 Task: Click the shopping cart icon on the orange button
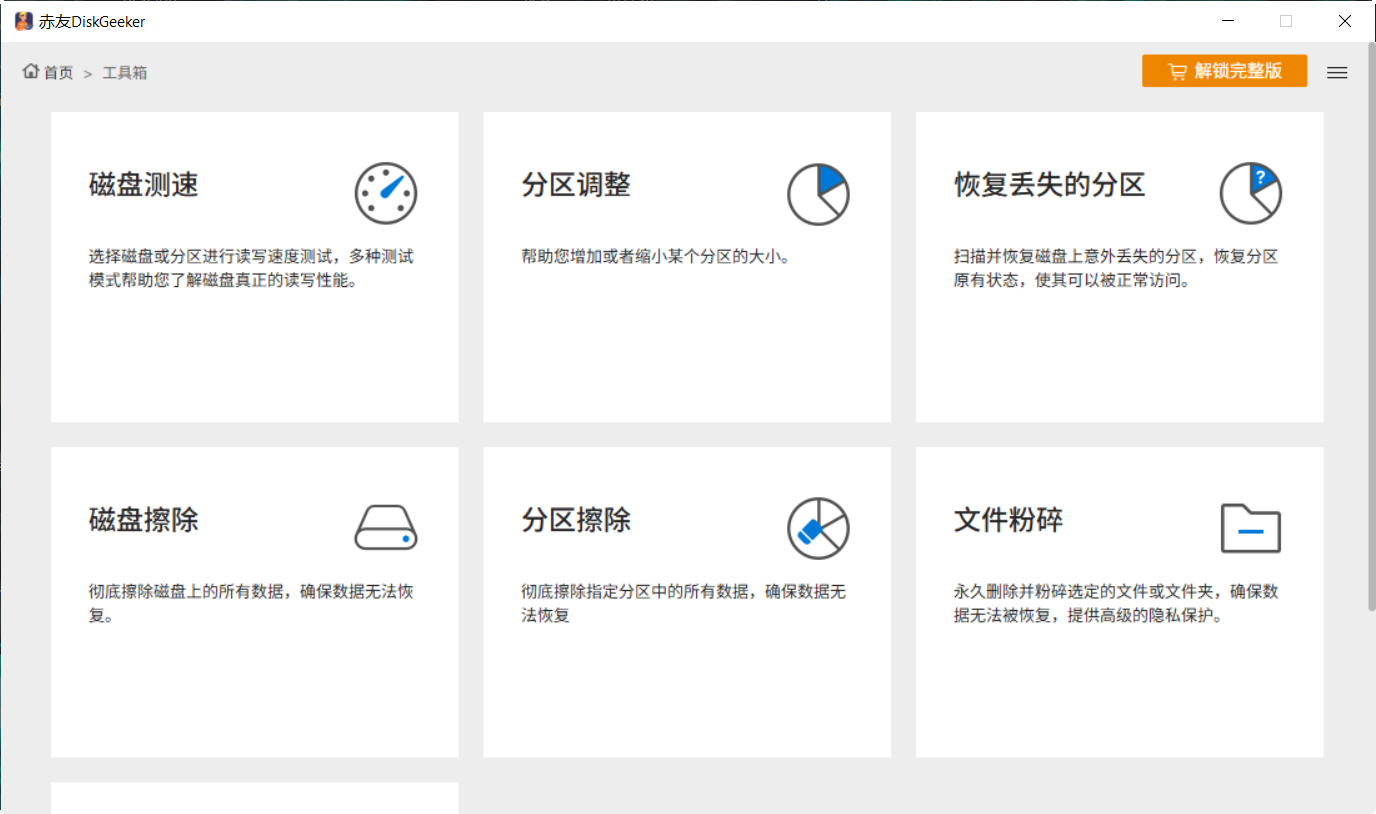point(1176,71)
